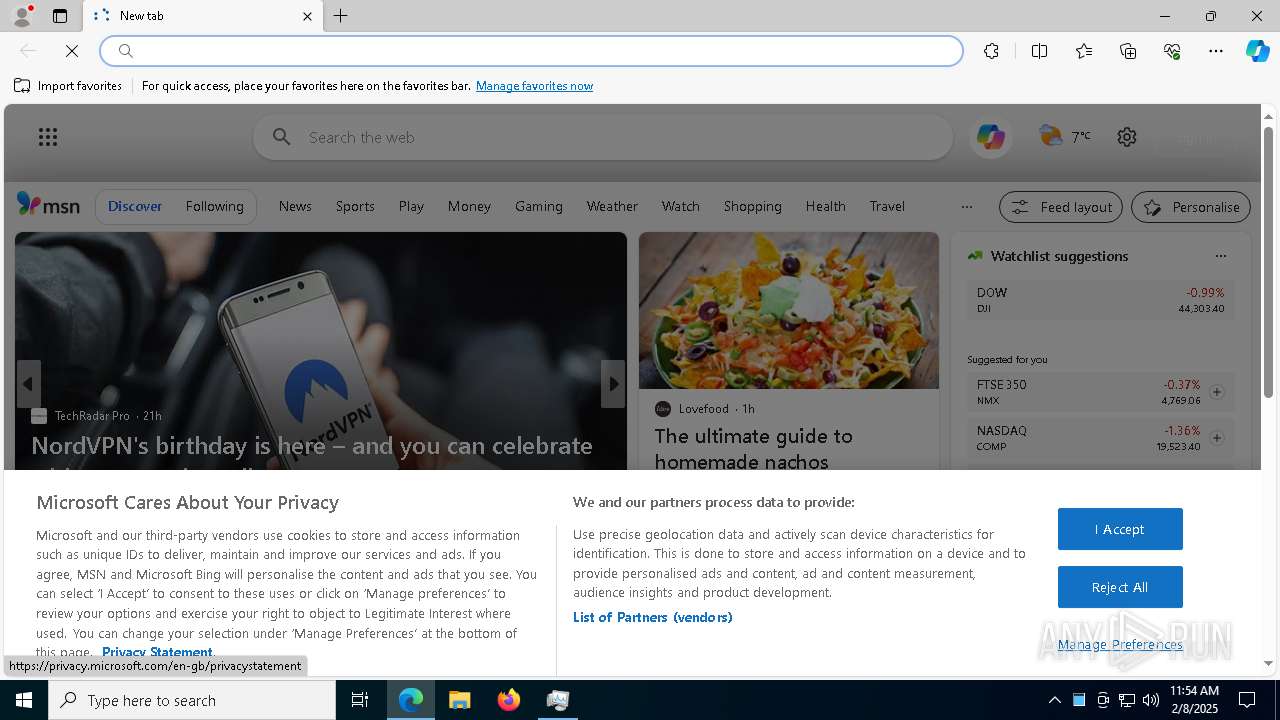Add NASDAQ to watchlist
Viewport: 1280px width, 720px height.
tap(1216, 438)
